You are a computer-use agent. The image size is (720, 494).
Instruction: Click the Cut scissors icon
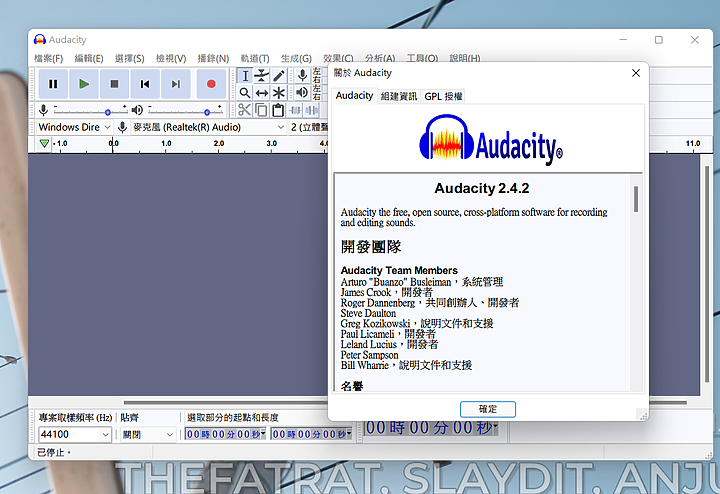click(x=245, y=110)
